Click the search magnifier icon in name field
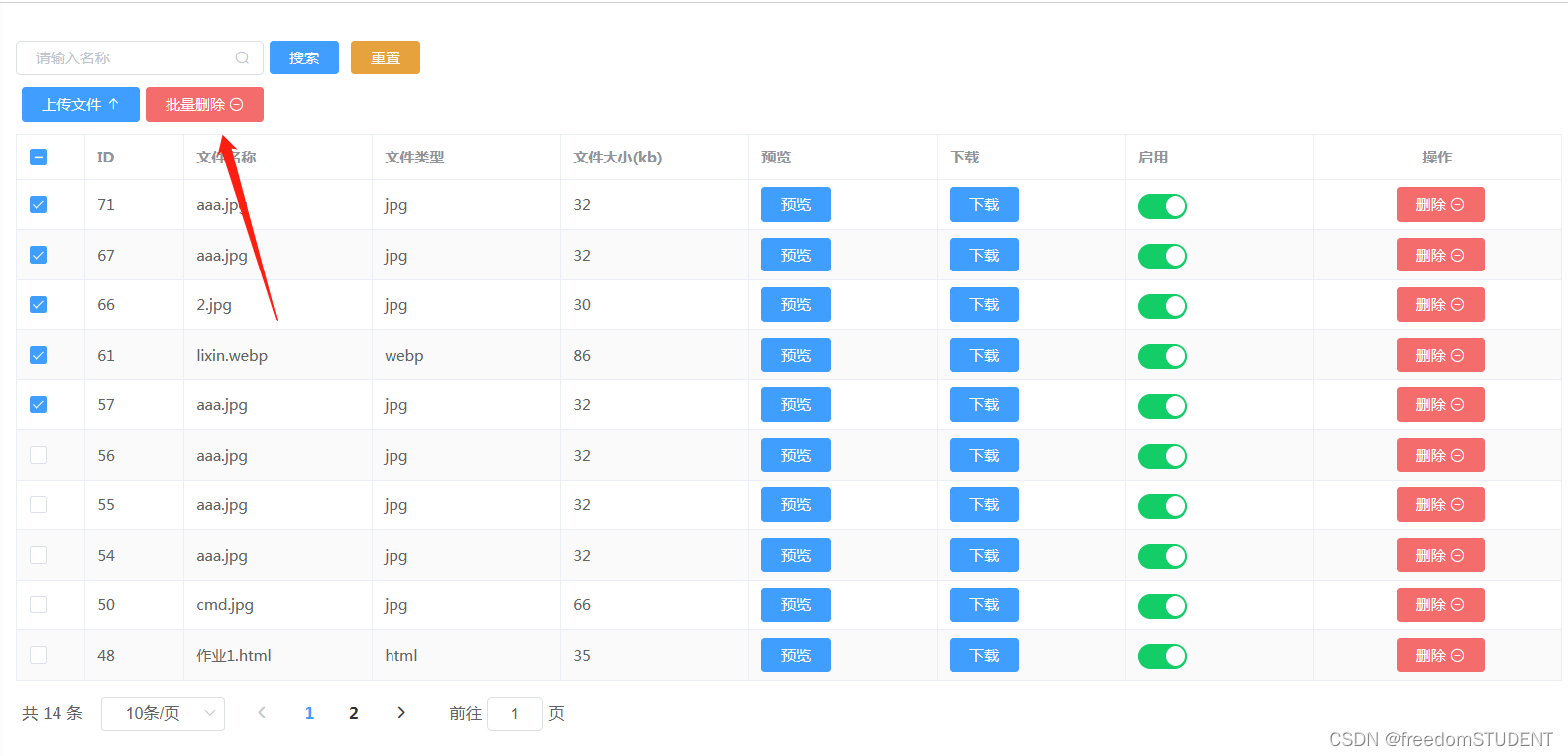 (x=242, y=58)
